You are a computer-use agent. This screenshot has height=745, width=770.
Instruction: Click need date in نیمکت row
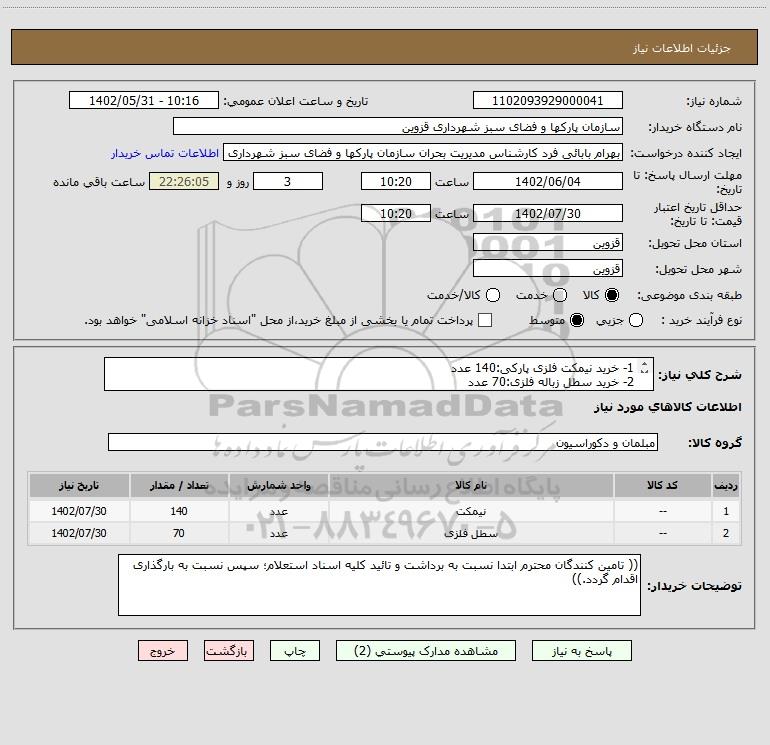(x=79, y=511)
